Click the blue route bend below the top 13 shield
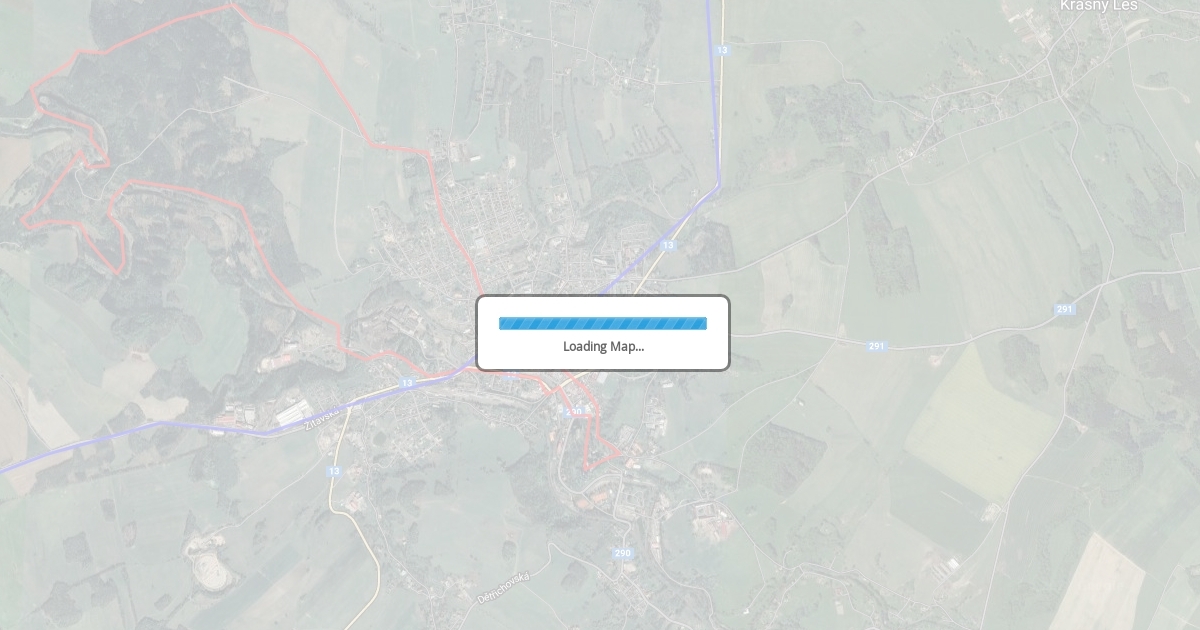The width and height of the screenshot is (1200, 630). point(719,184)
